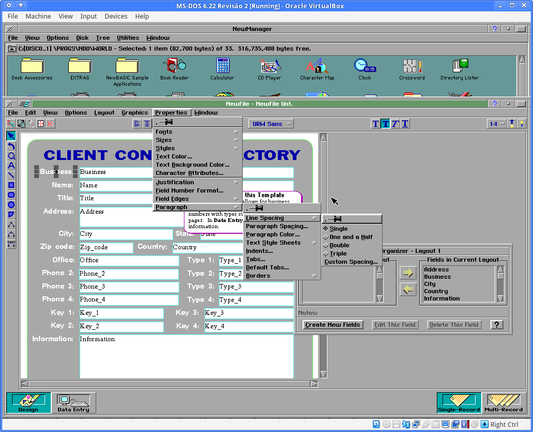Screen dimensions: 533x432
Task: Select the polyline drawing tool
Action: click(11, 224)
